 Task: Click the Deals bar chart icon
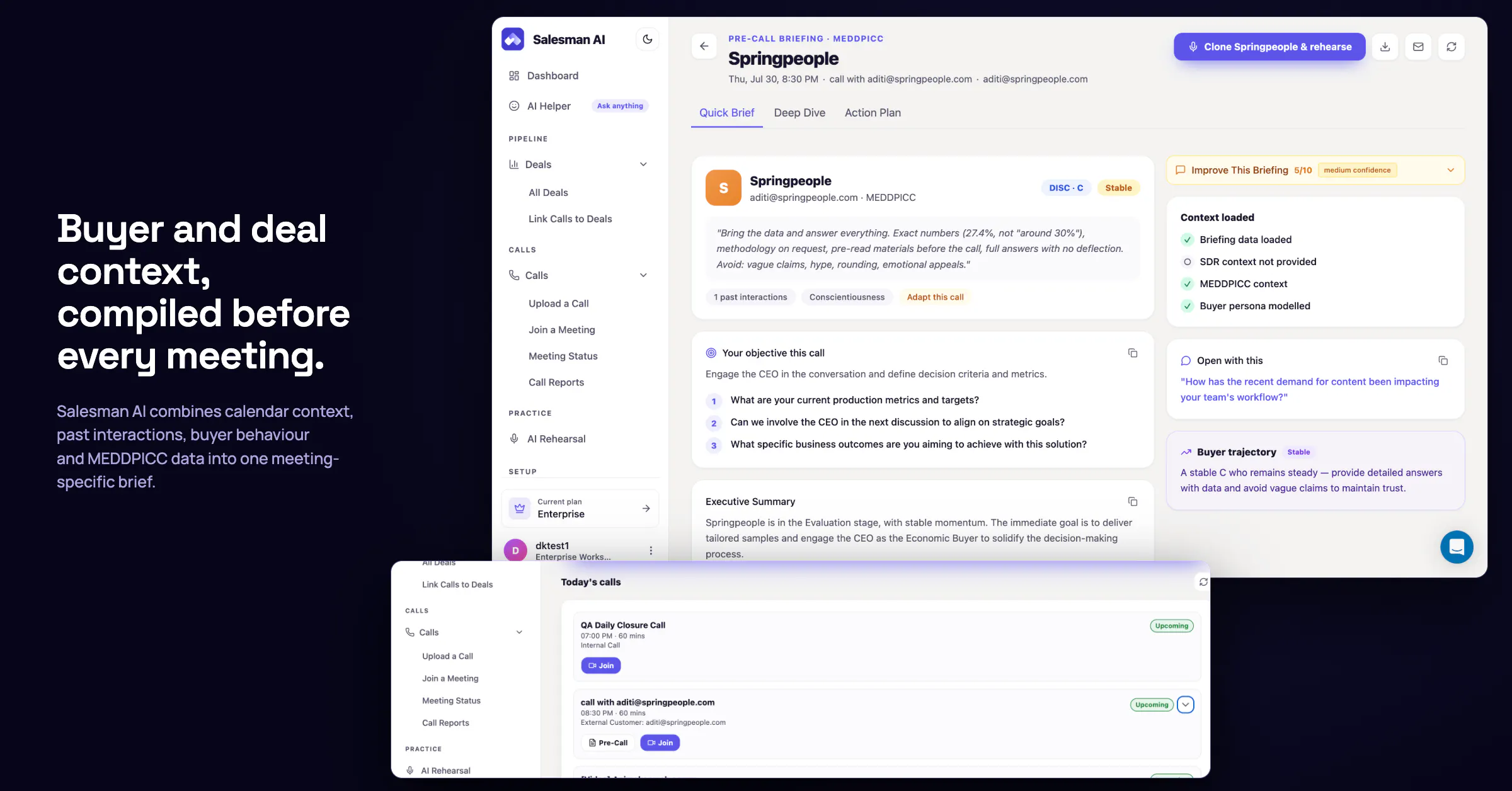[x=514, y=164]
